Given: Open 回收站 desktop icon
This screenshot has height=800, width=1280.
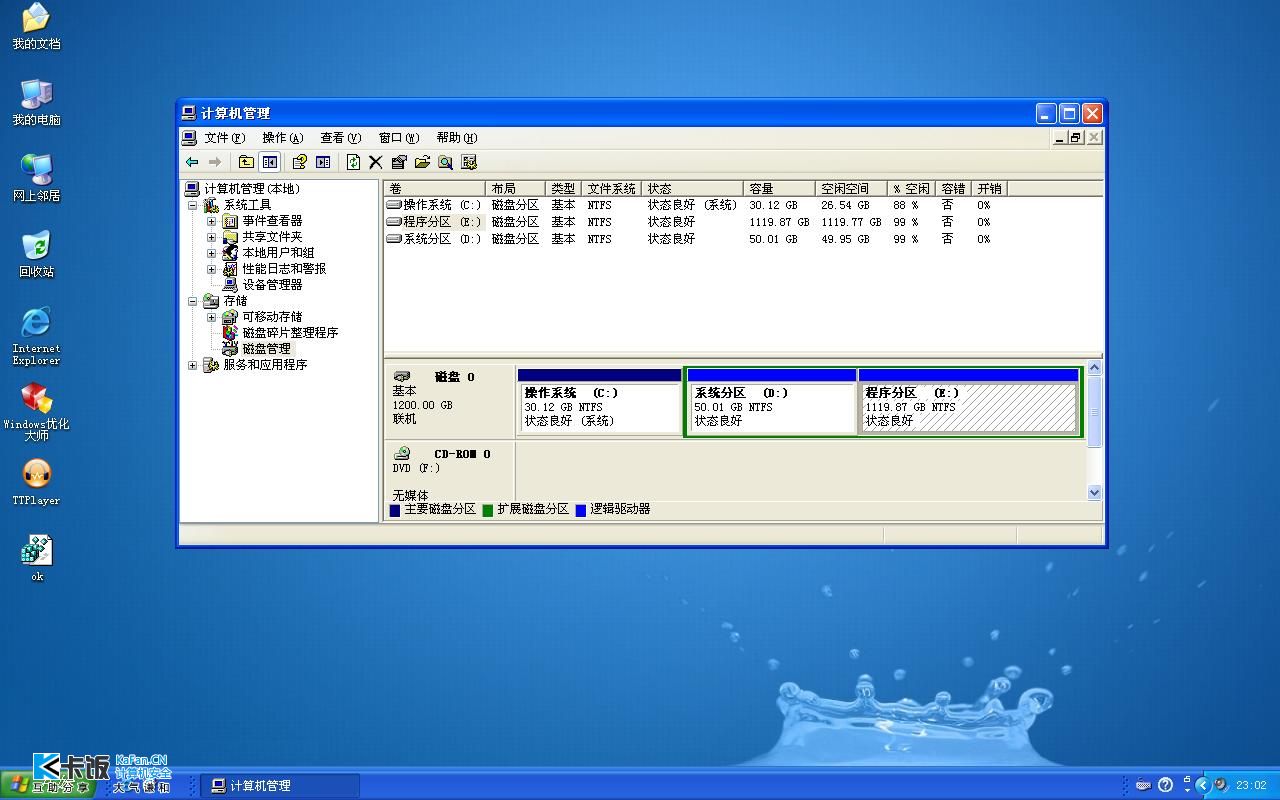Looking at the screenshot, I should 36,255.
